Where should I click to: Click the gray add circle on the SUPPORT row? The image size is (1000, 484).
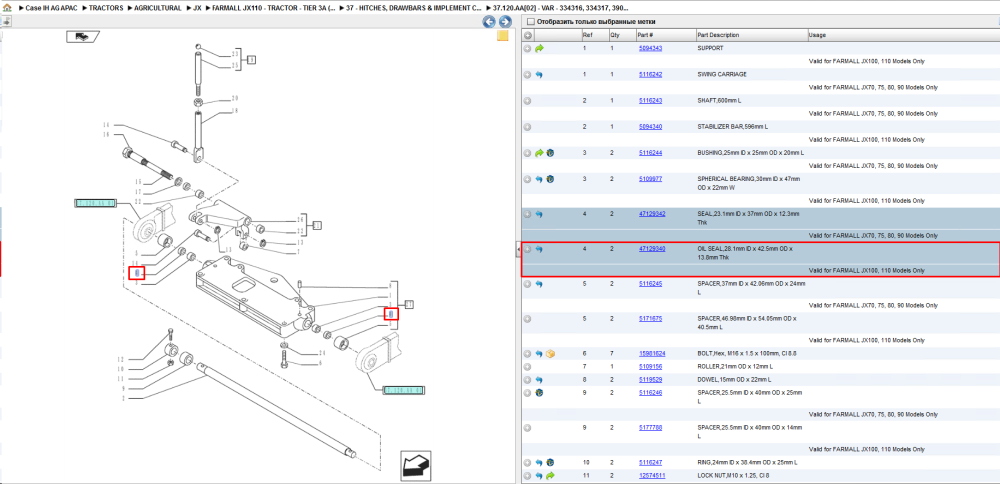pos(527,48)
